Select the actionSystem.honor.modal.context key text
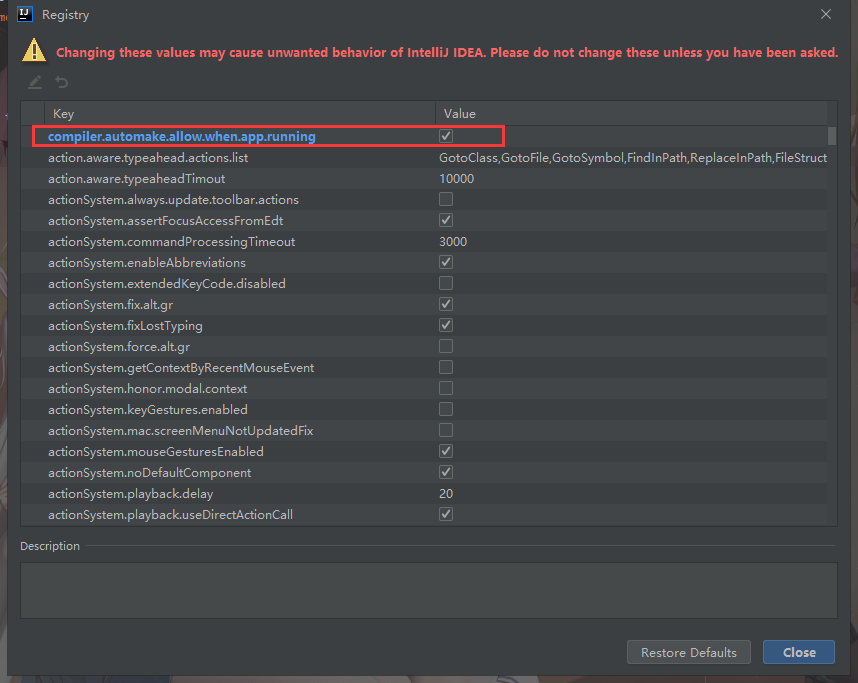This screenshot has height=683, width=858. [x=147, y=389]
